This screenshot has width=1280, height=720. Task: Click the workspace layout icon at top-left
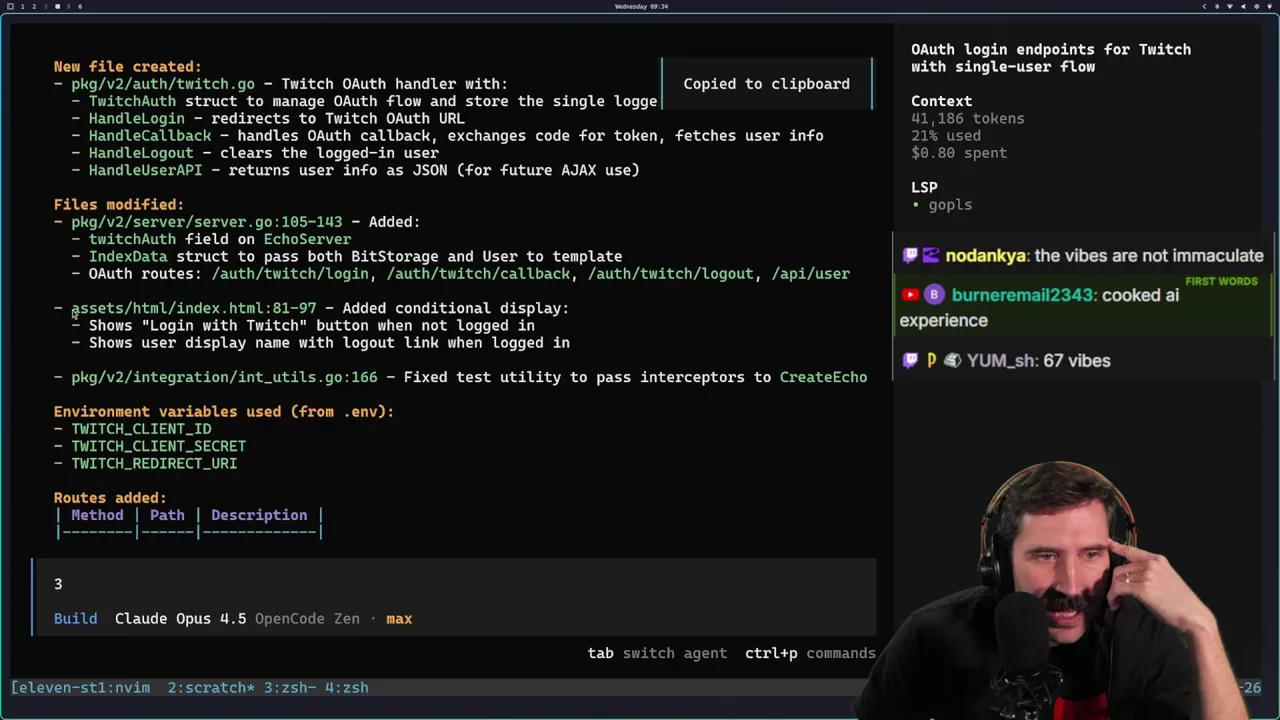coord(10,6)
